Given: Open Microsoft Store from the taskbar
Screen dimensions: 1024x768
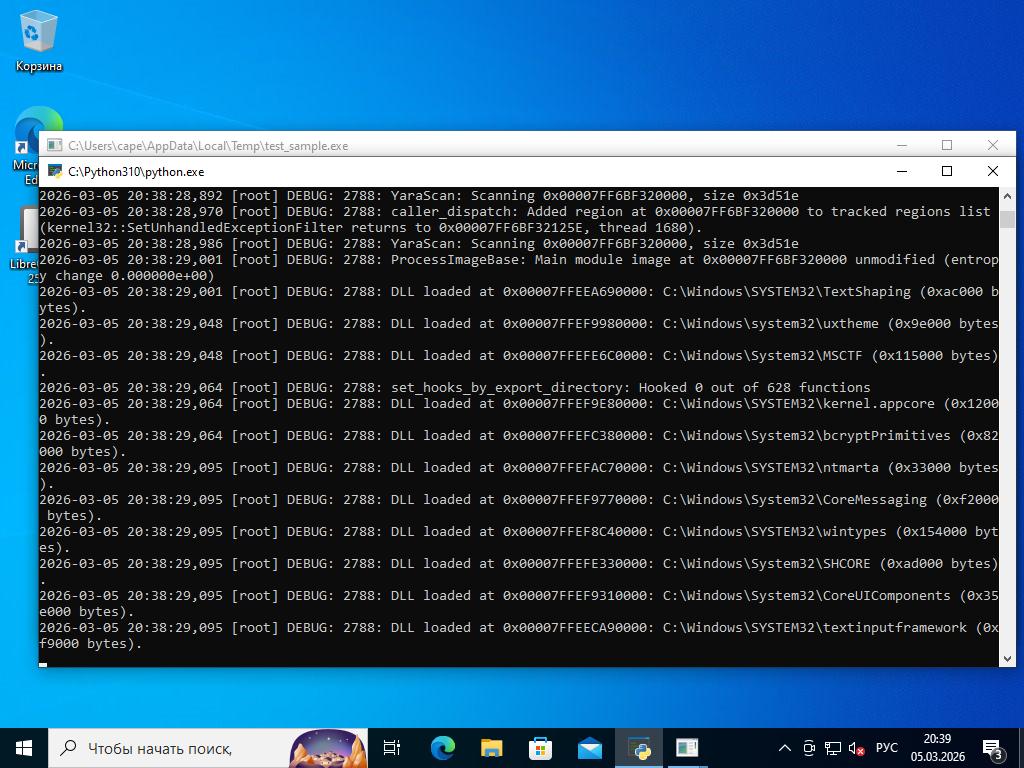Looking at the screenshot, I should pos(540,748).
